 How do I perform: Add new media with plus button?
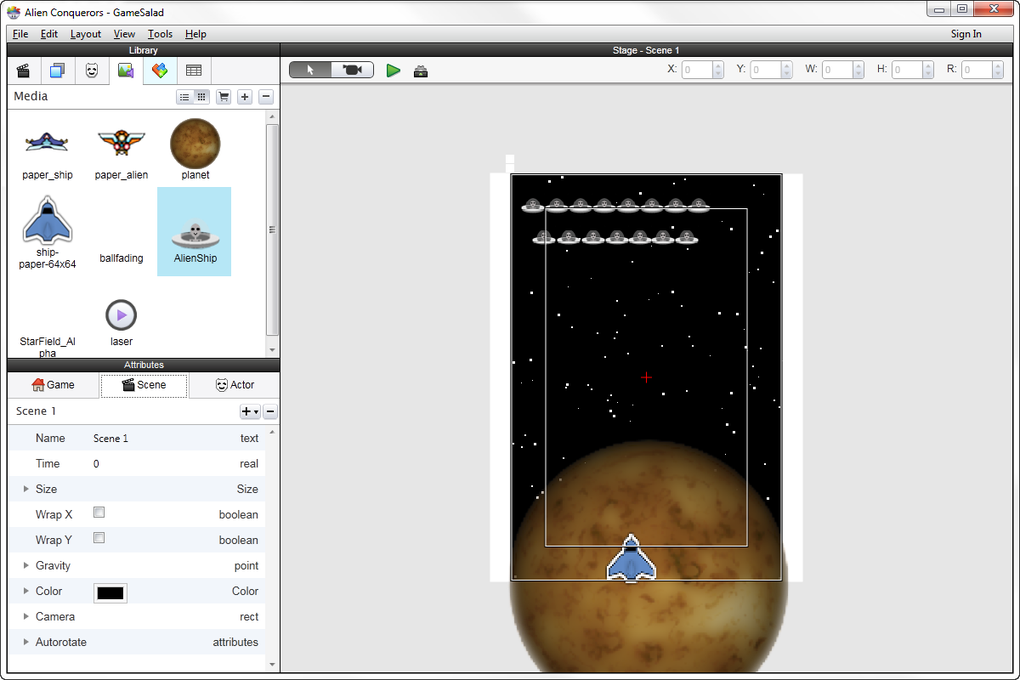(245, 97)
